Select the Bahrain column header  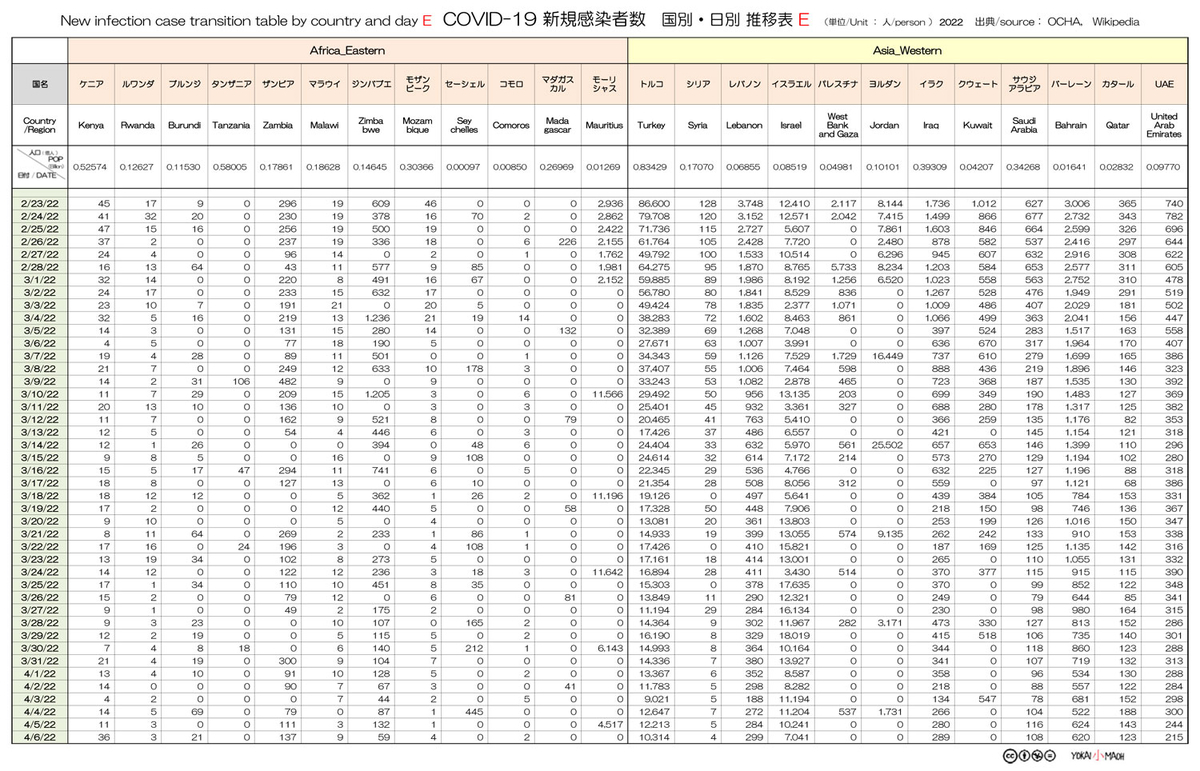point(1070,126)
